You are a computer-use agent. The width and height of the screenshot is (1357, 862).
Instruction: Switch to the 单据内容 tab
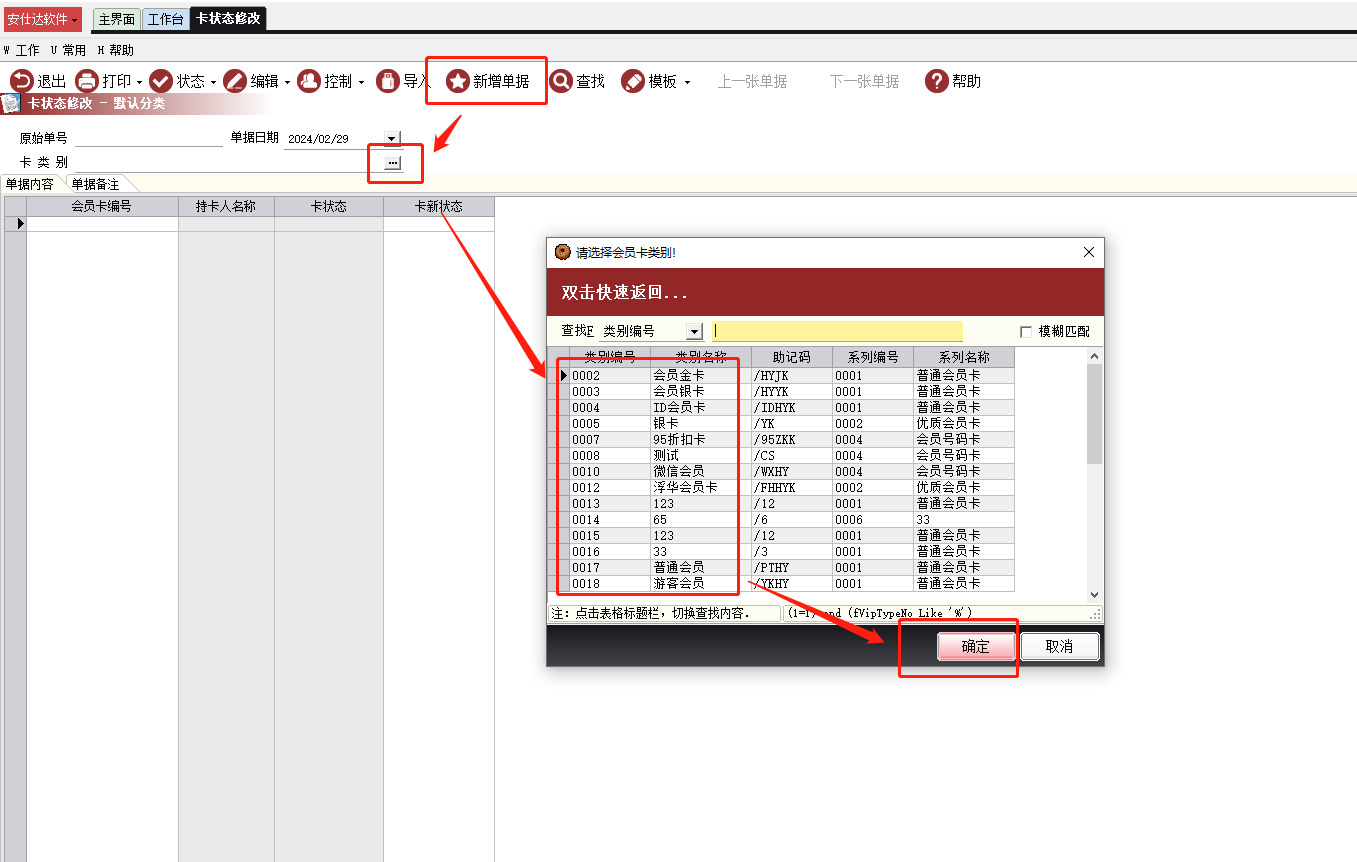30,184
